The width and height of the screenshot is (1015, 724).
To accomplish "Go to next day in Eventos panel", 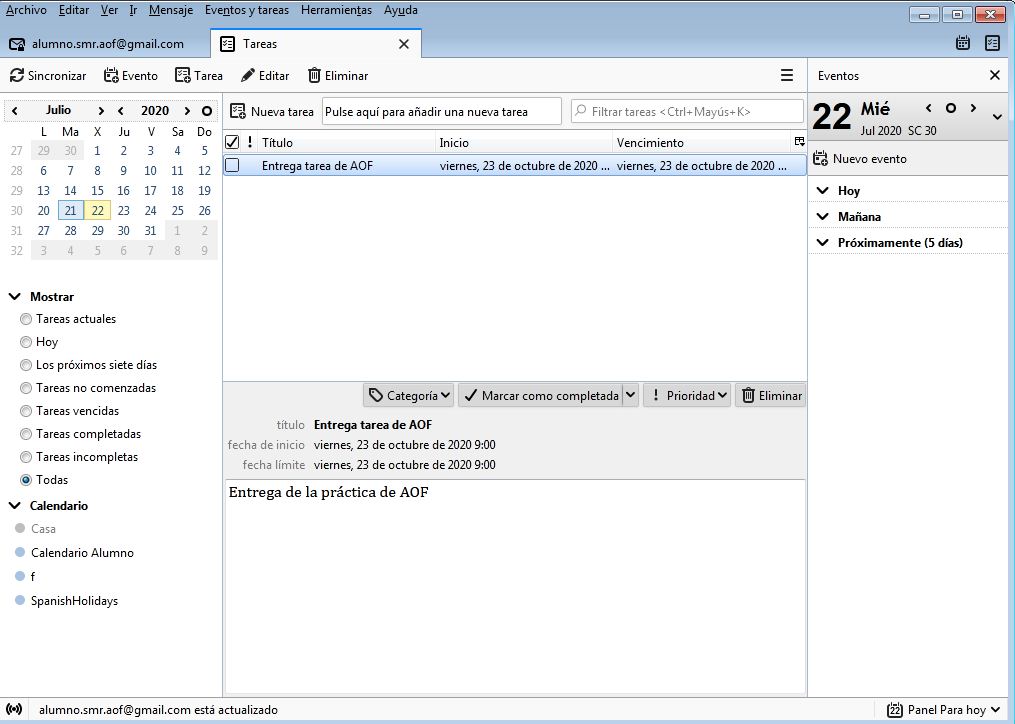I will 973,108.
